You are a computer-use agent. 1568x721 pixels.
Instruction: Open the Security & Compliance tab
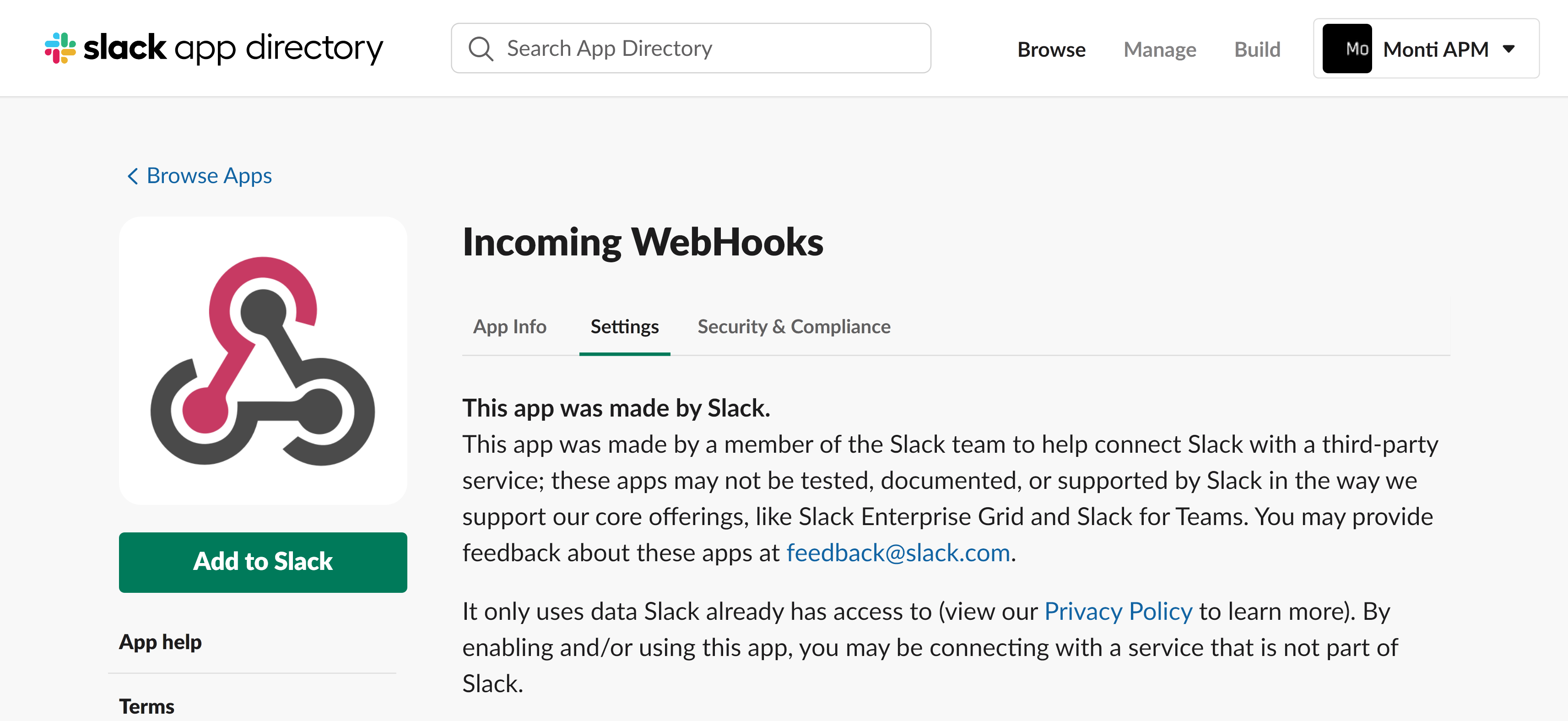click(794, 327)
